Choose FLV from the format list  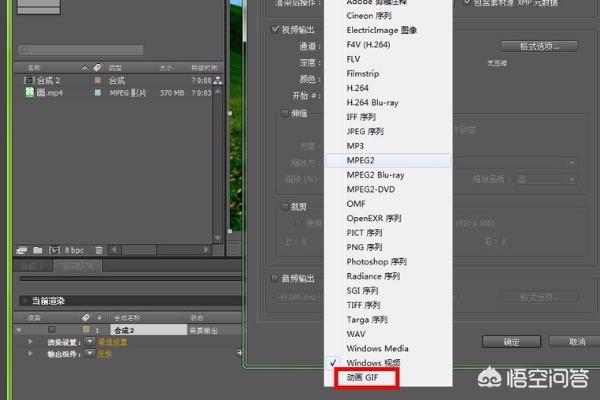353,59
